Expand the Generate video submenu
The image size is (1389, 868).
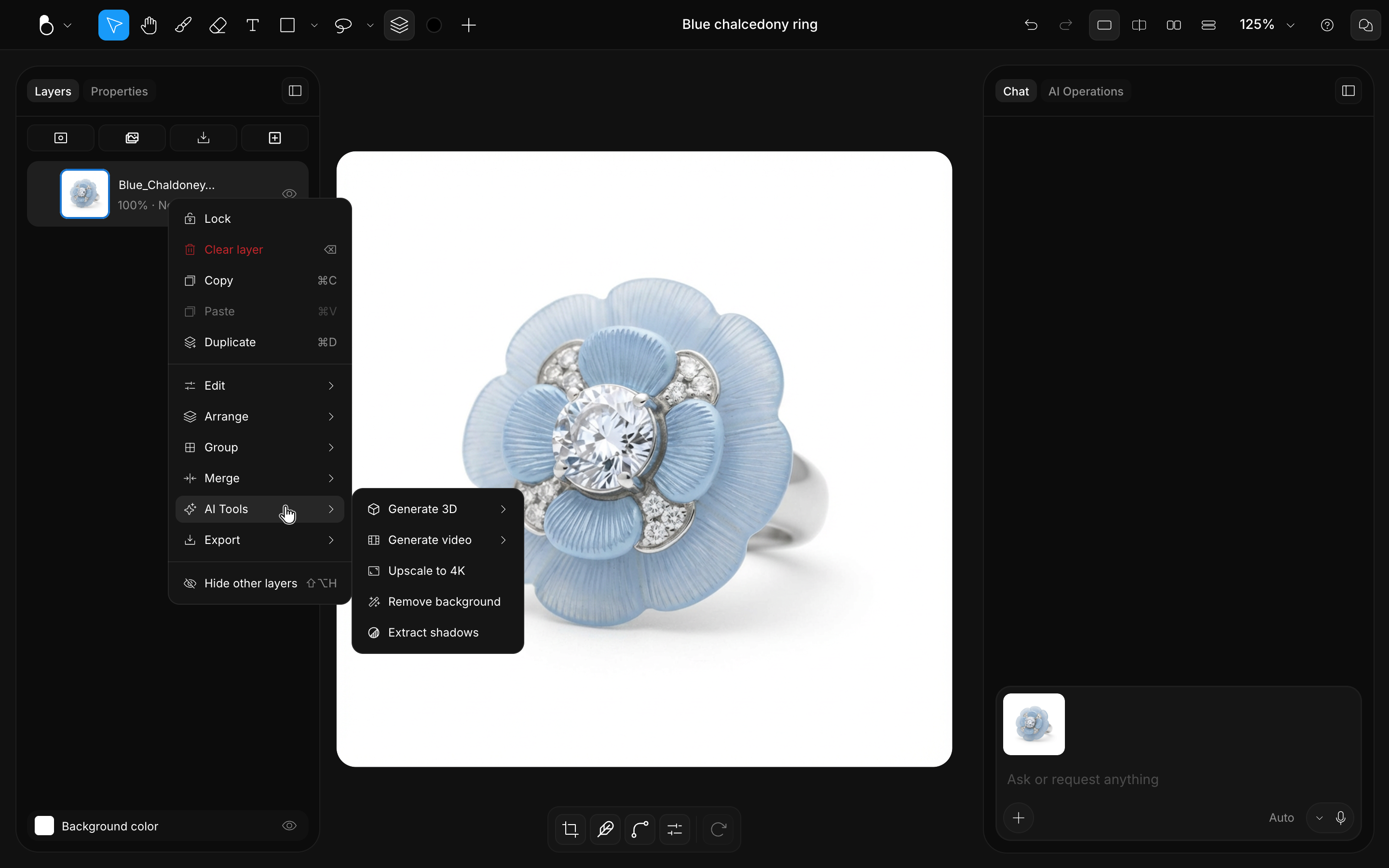click(x=438, y=540)
